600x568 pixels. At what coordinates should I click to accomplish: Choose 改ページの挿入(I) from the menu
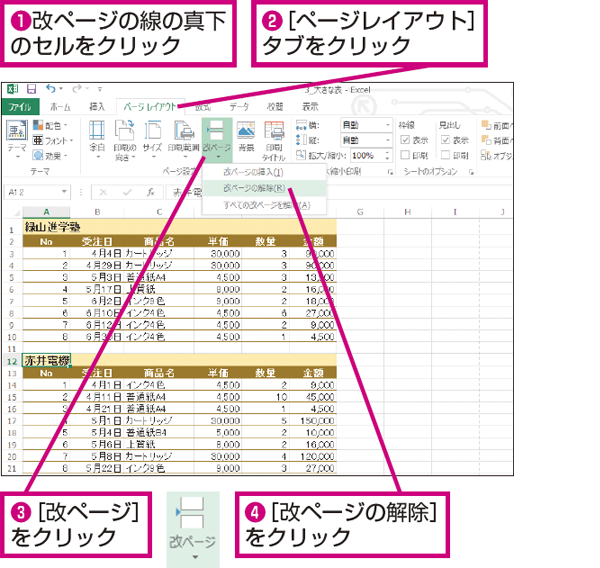pyautogui.click(x=264, y=172)
